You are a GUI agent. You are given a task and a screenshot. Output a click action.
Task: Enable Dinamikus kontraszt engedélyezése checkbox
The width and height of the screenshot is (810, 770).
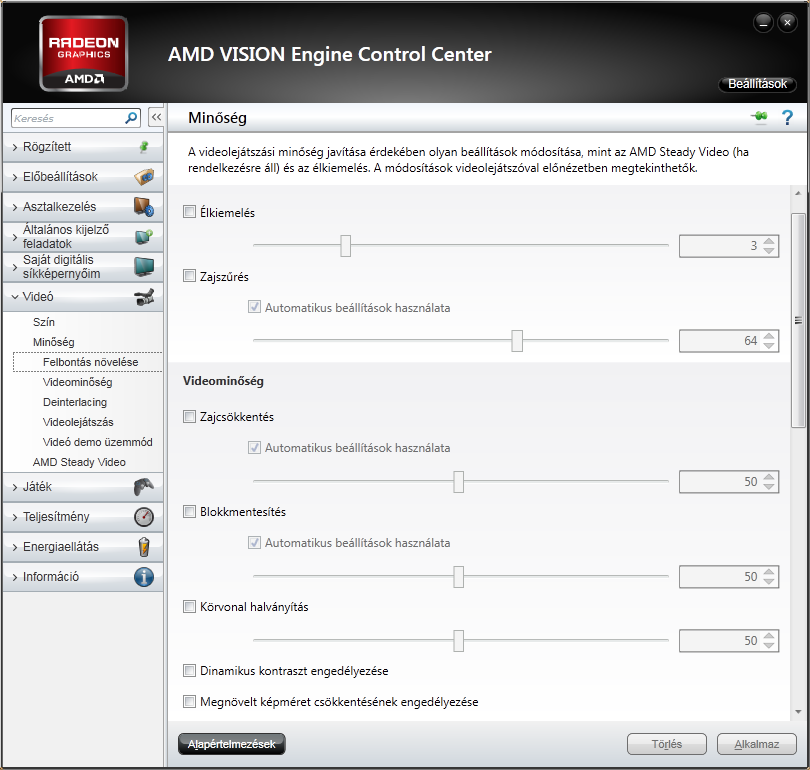190,670
